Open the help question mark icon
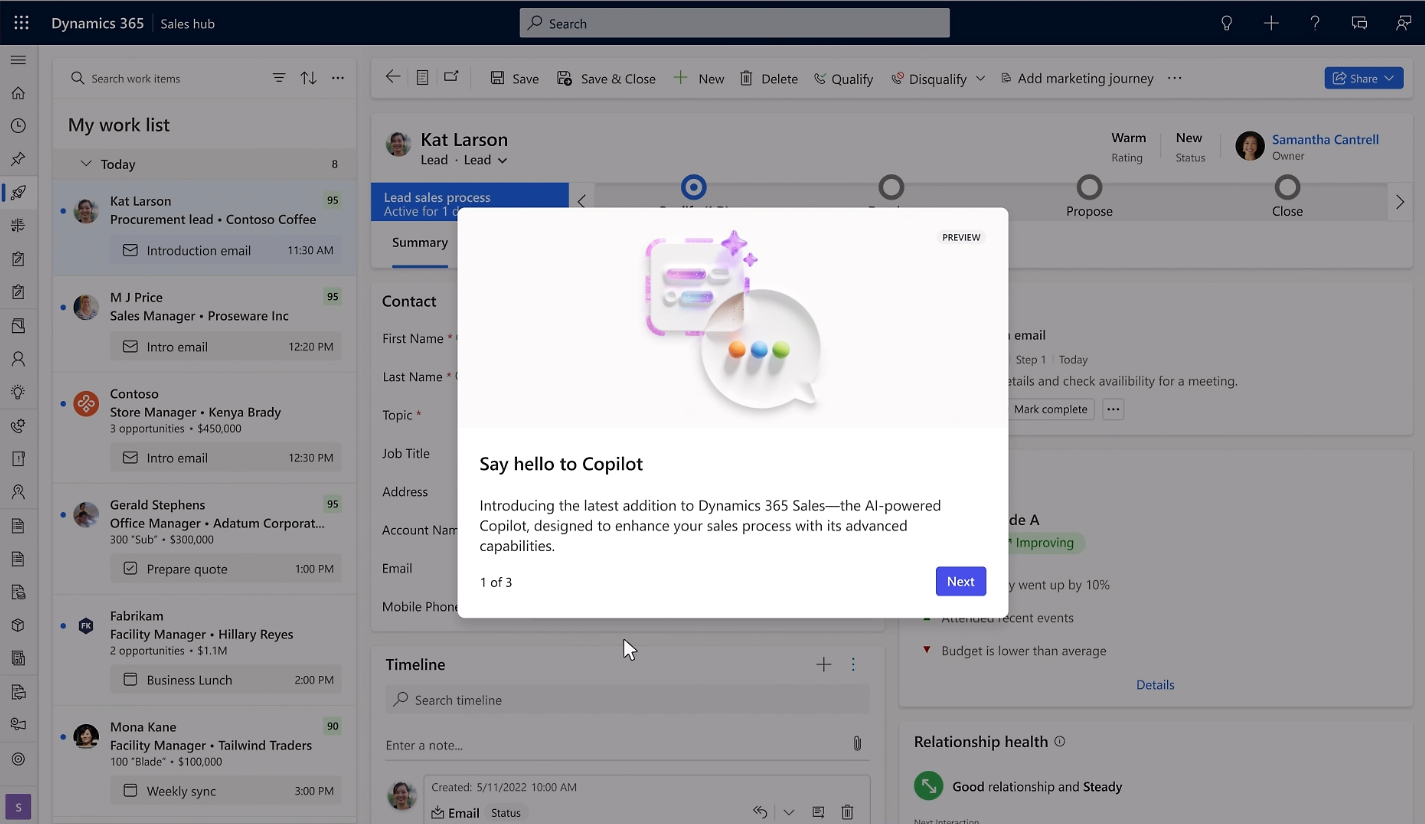This screenshot has width=1425, height=824. click(x=1315, y=23)
